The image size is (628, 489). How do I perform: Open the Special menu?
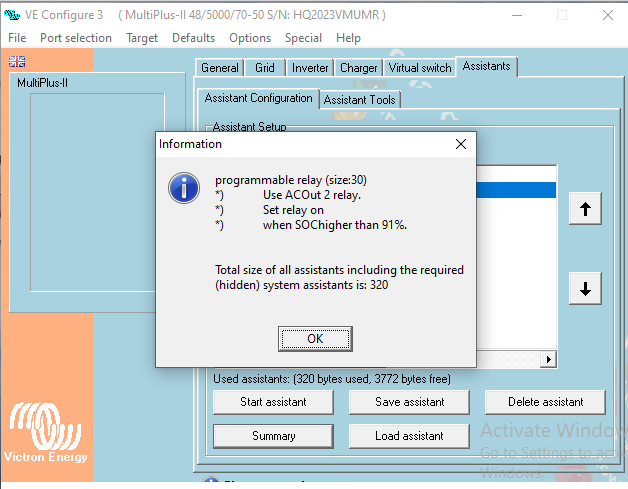coord(303,38)
